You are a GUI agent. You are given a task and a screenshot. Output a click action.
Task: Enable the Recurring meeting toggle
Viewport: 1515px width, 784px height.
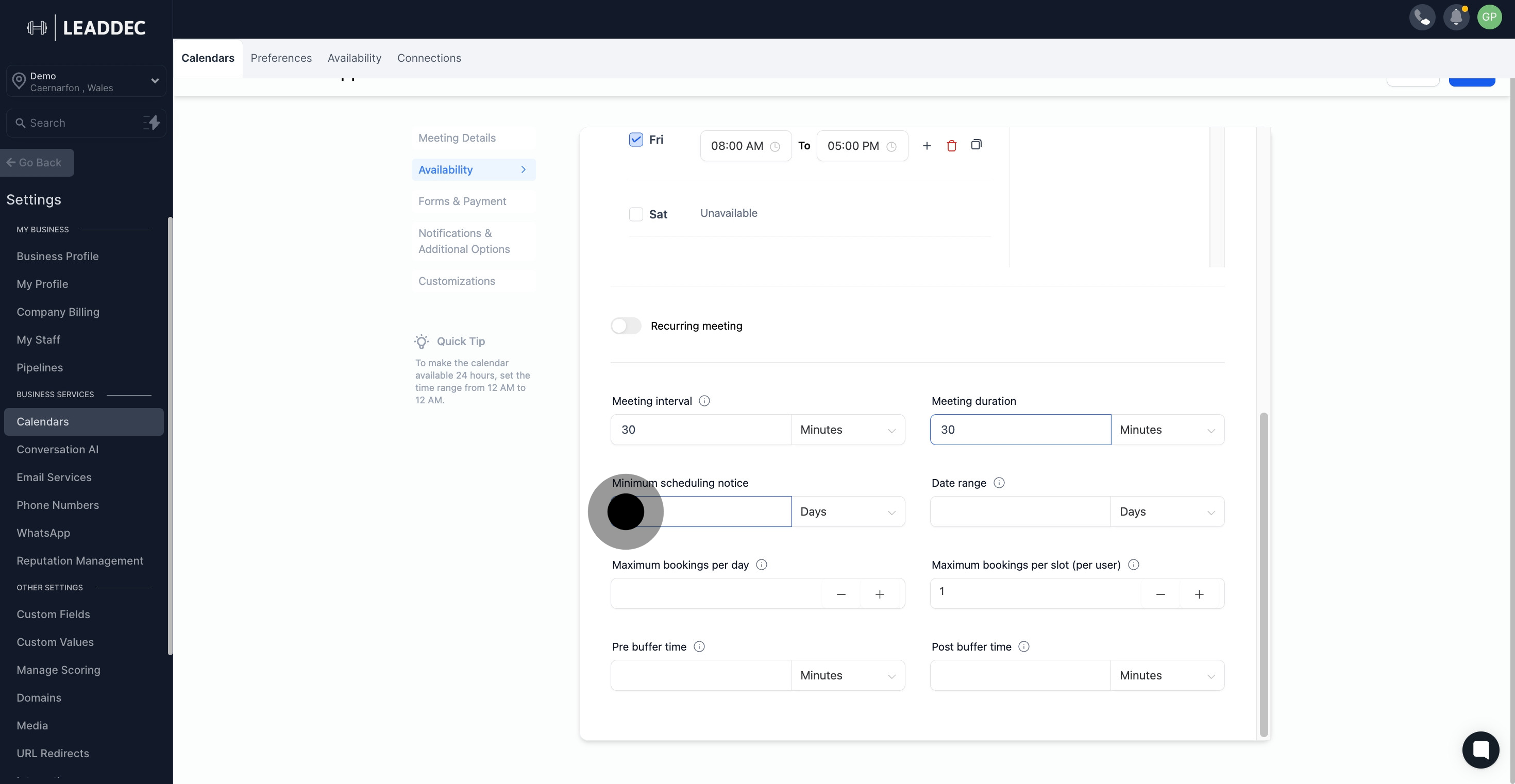coord(626,326)
